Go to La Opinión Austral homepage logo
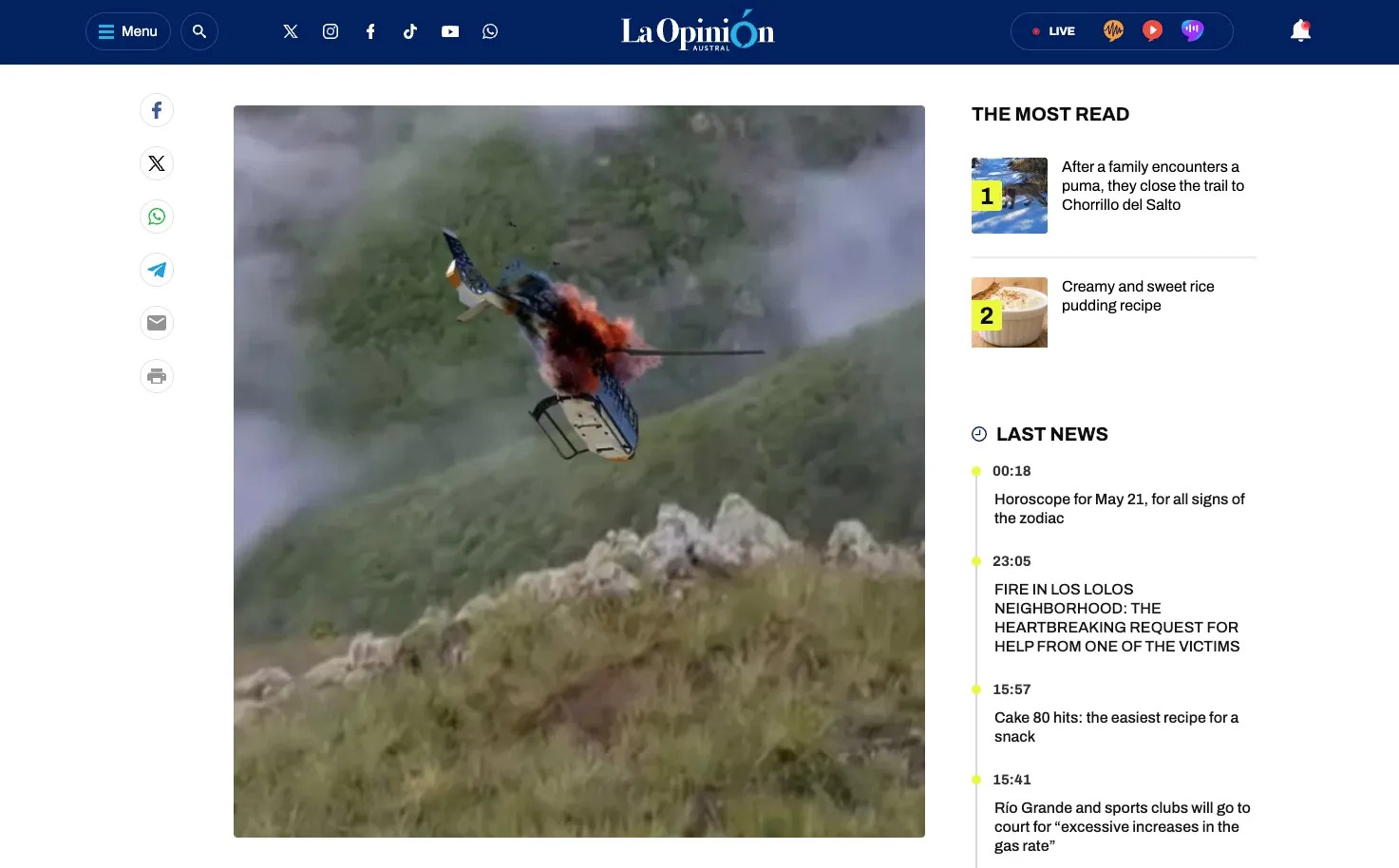 (698, 30)
